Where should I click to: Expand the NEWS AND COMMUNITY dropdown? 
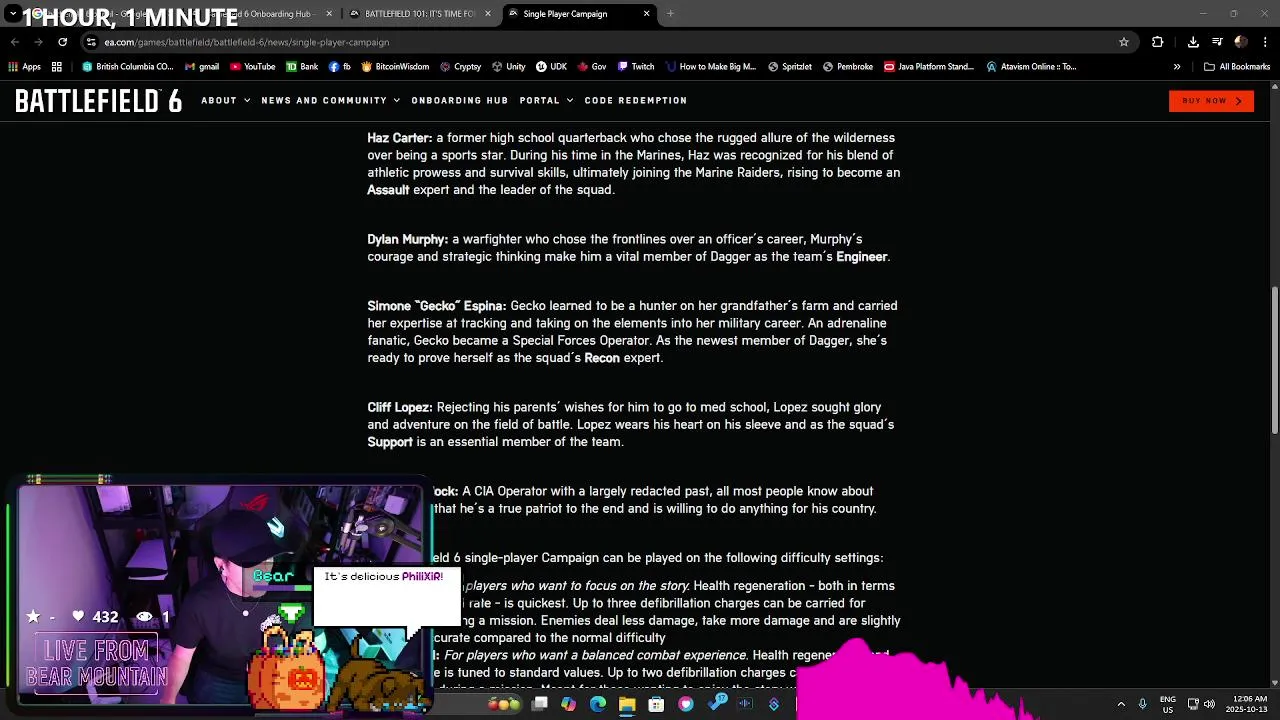(x=330, y=100)
